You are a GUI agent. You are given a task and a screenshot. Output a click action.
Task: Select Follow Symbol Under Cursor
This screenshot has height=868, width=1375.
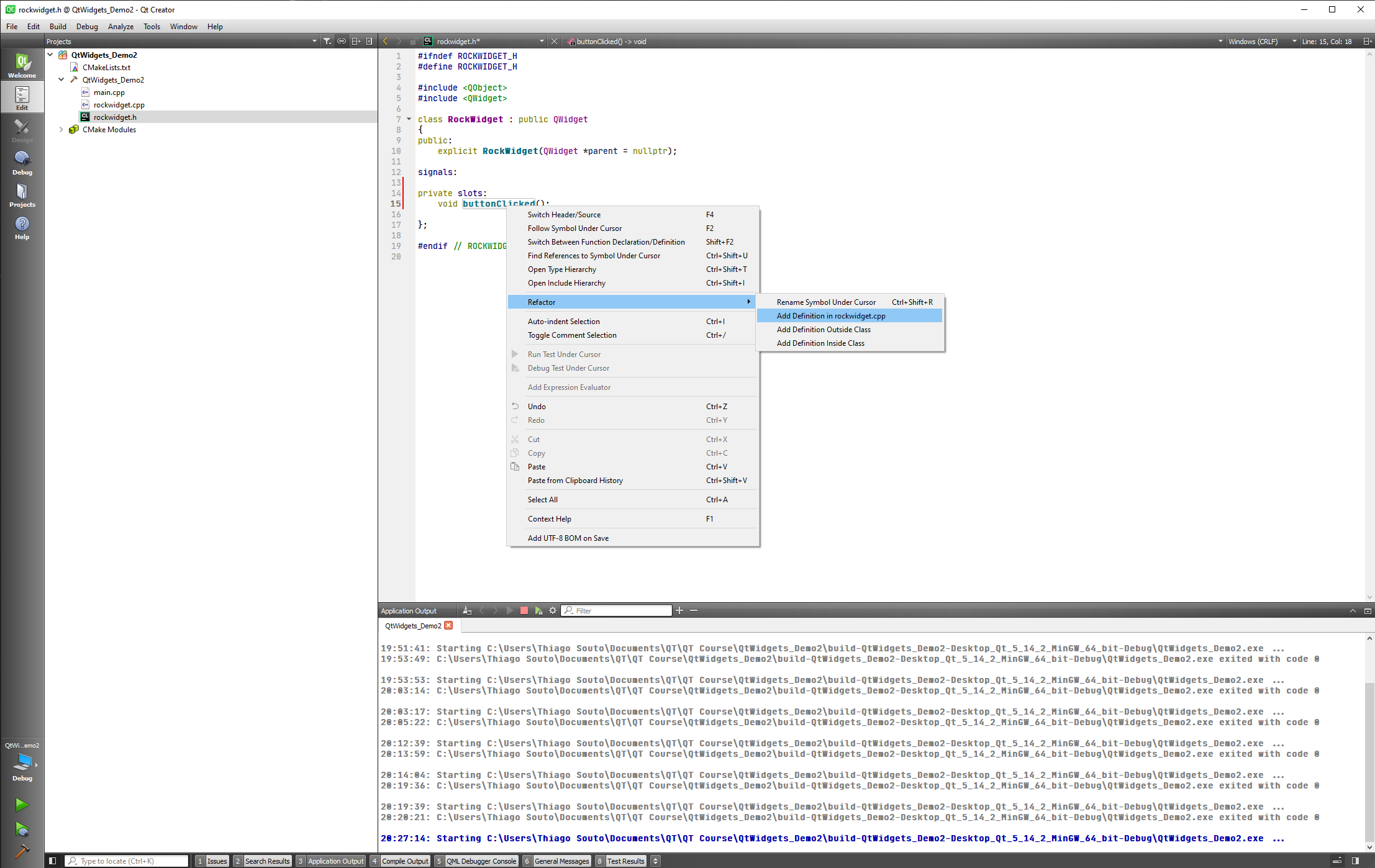(x=633, y=228)
